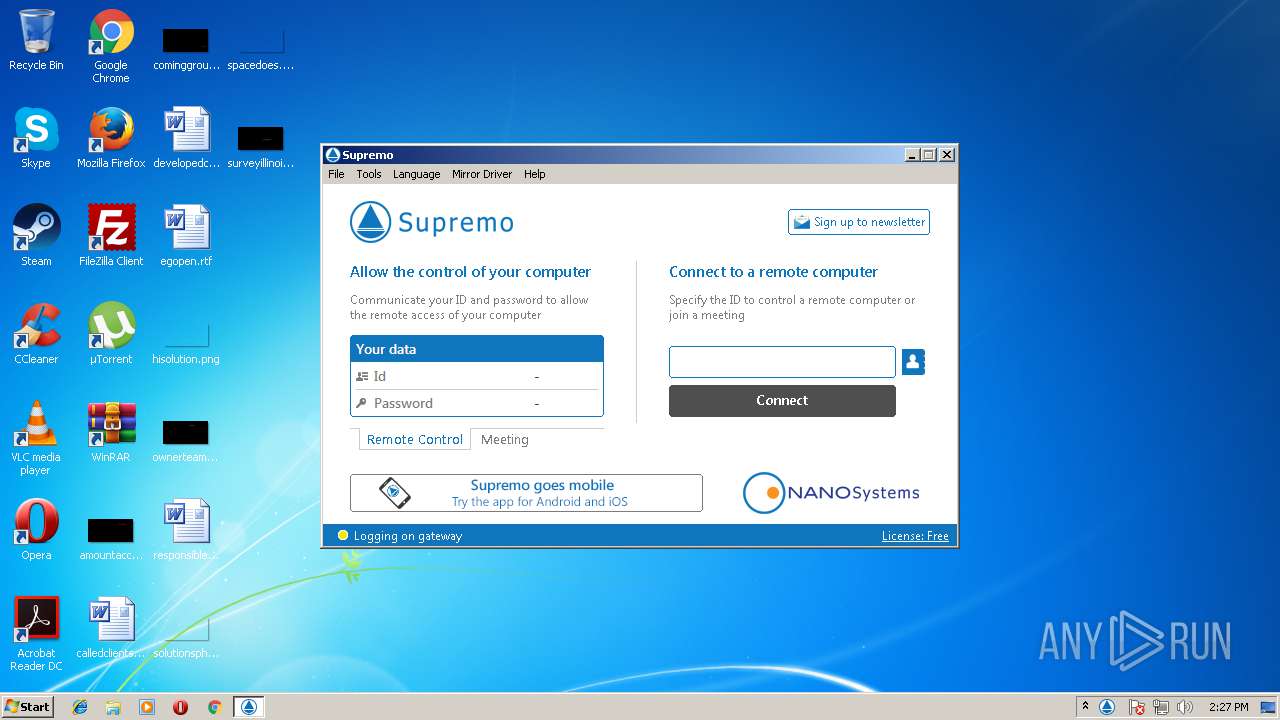Open the developedc document on the desktop
This screenshot has width=1280, height=720.
click(x=186, y=138)
